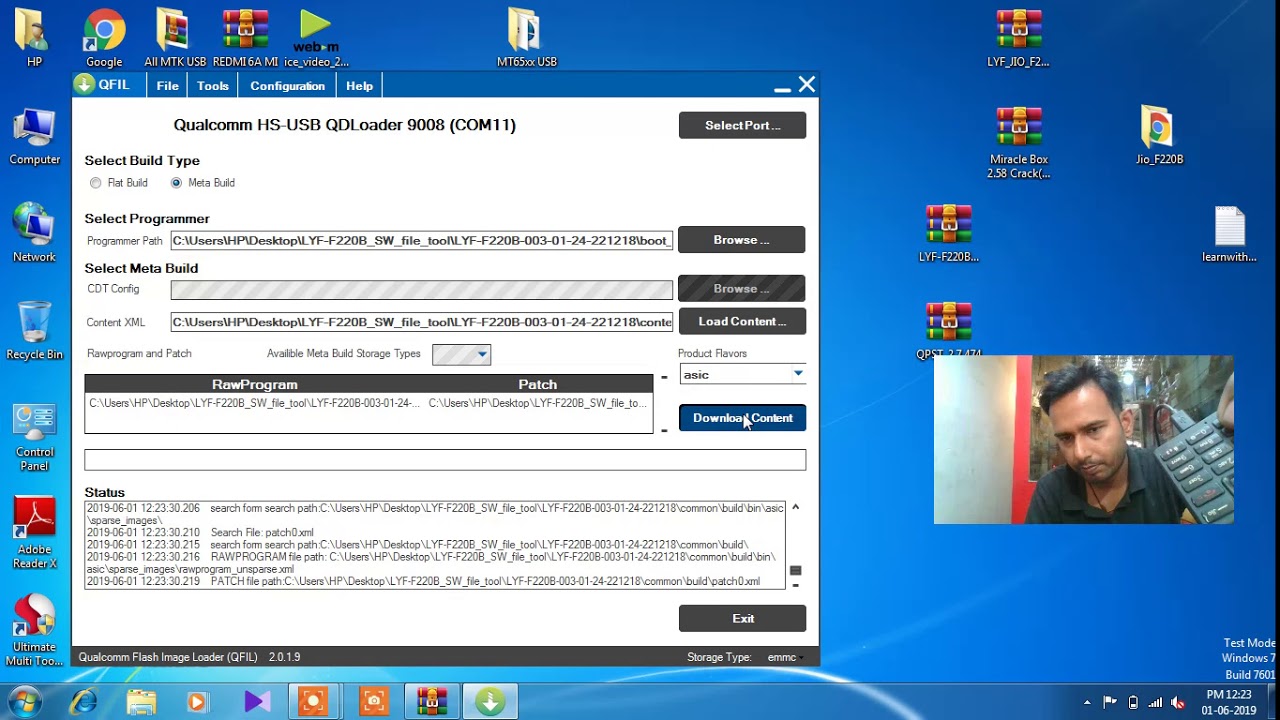Select the LYF_JIO_F2 archive on desktop

pyautogui.click(x=1018, y=38)
